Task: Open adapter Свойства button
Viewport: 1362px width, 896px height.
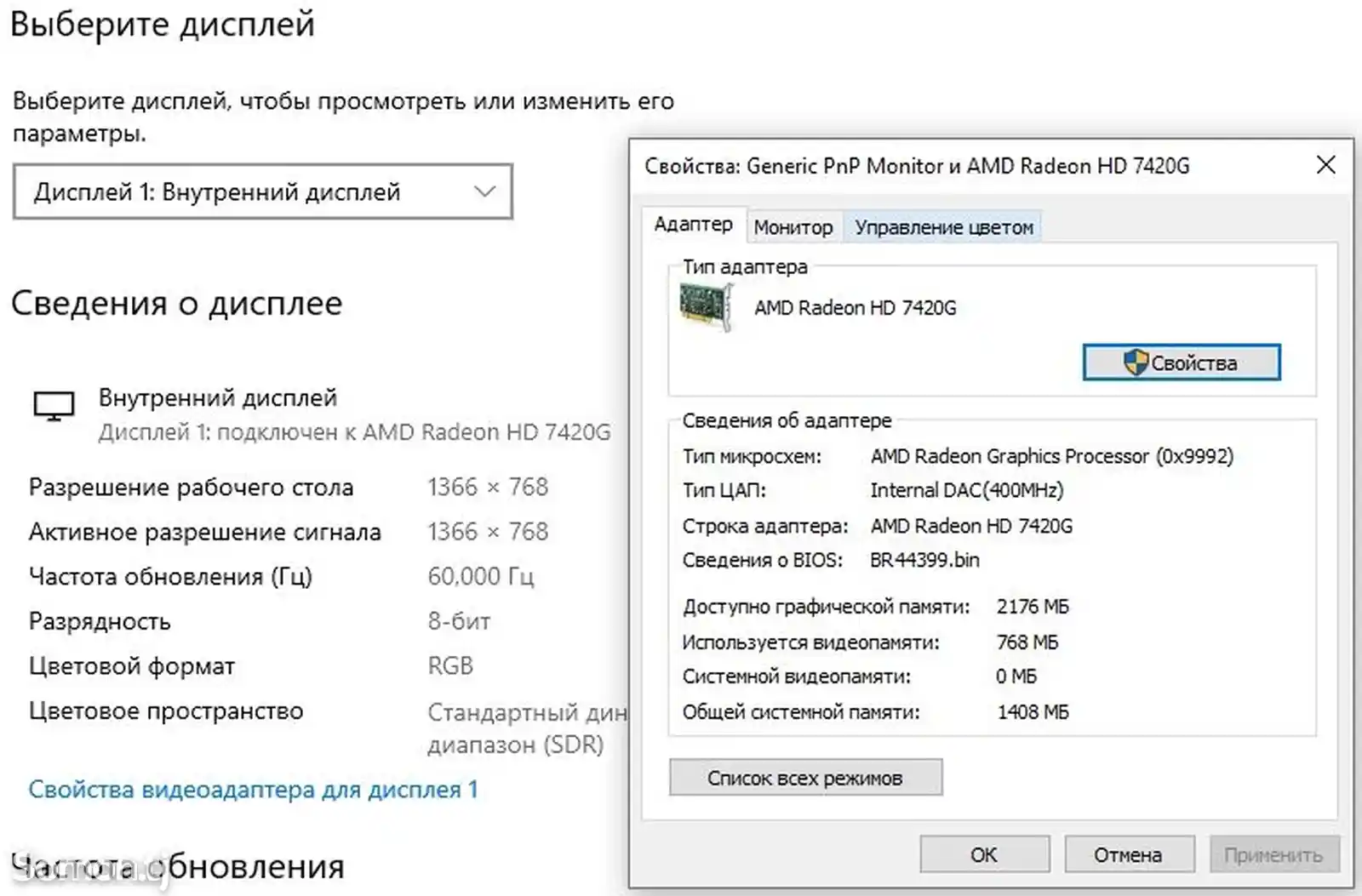Action: 1182,362
